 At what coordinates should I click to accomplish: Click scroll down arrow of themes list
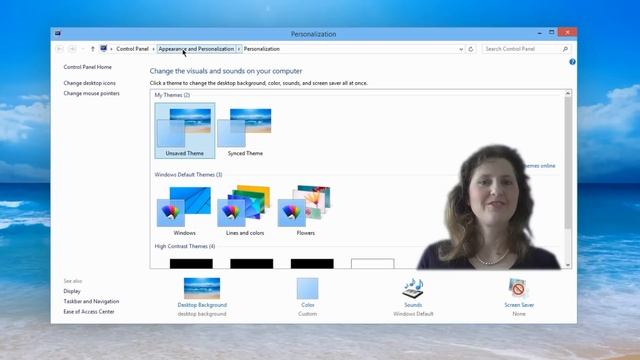coord(568,265)
